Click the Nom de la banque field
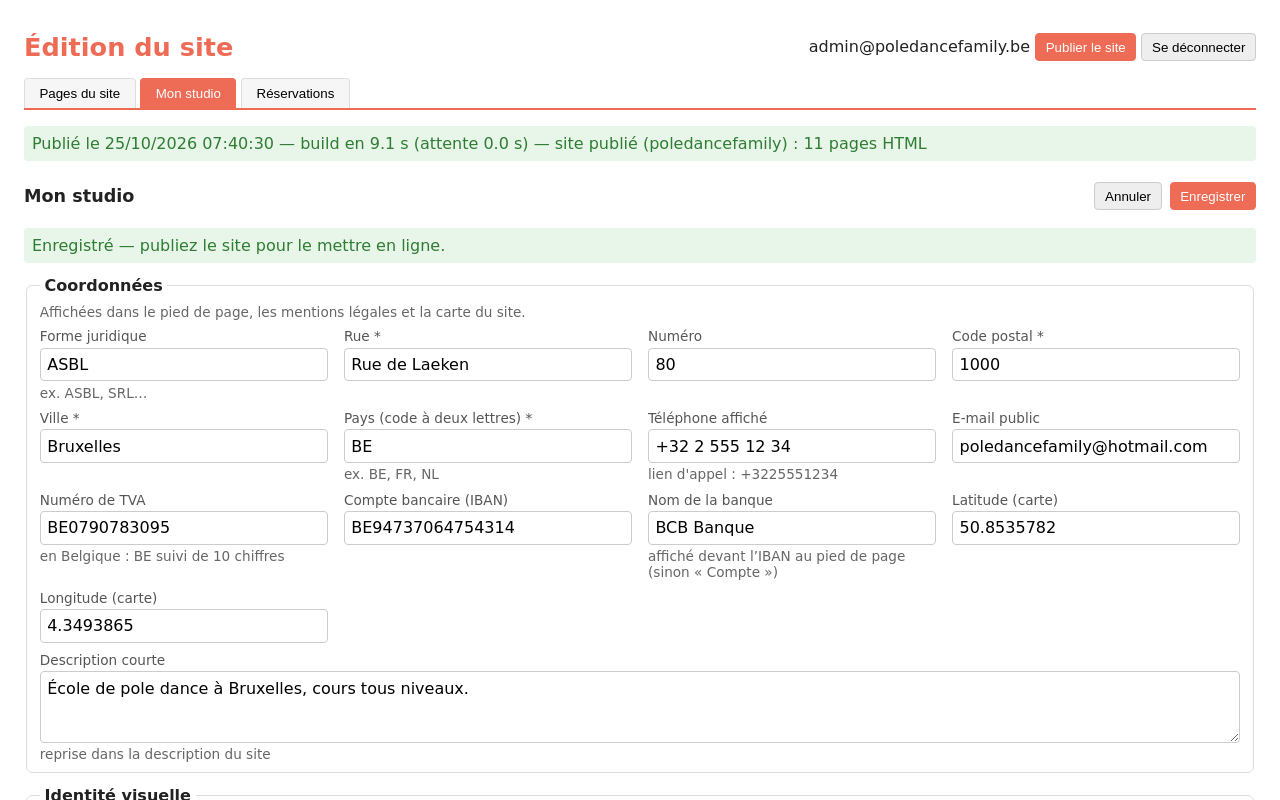The width and height of the screenshot is (1280, 800). [x=792, y=528]
